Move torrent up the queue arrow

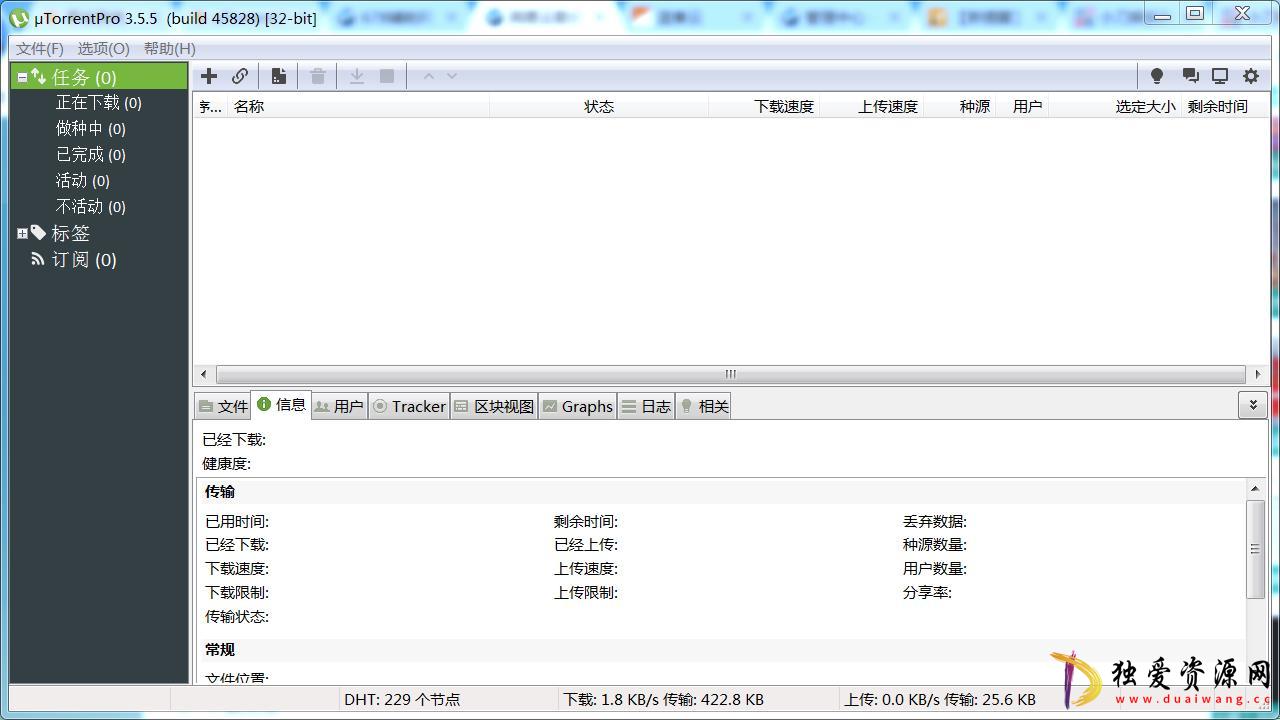(x=428, y=76)
